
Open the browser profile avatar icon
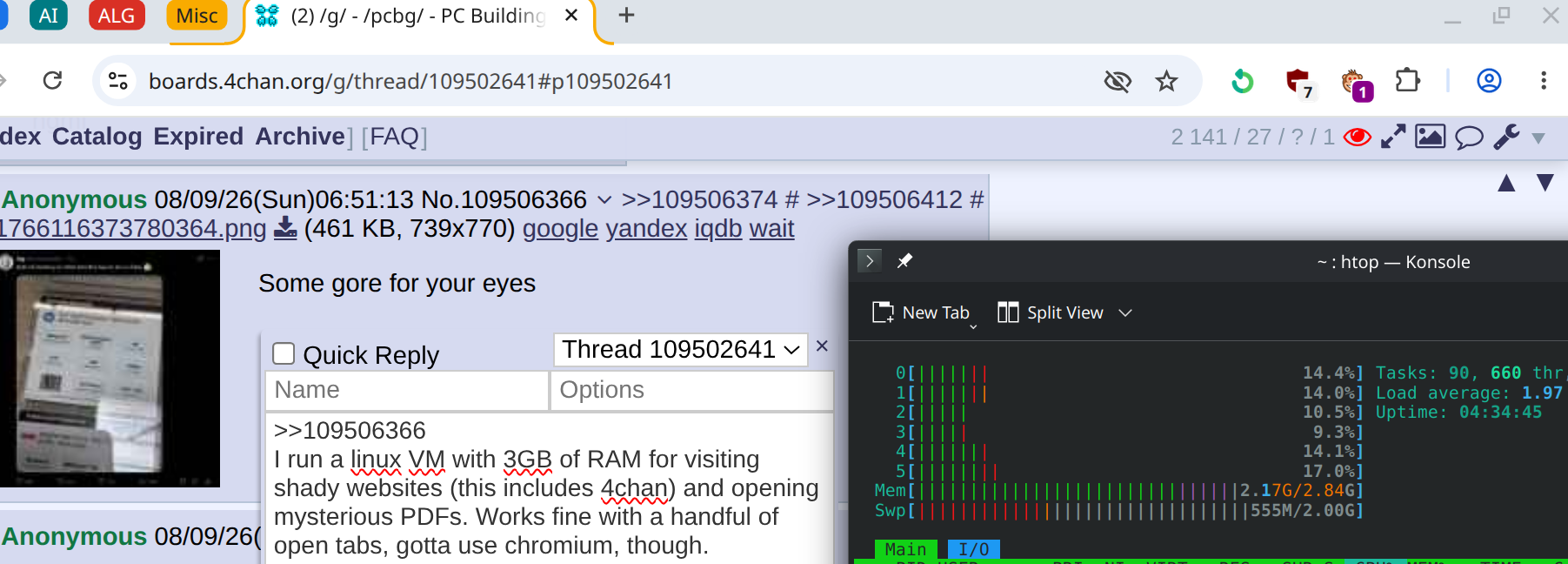point(1489,81)
